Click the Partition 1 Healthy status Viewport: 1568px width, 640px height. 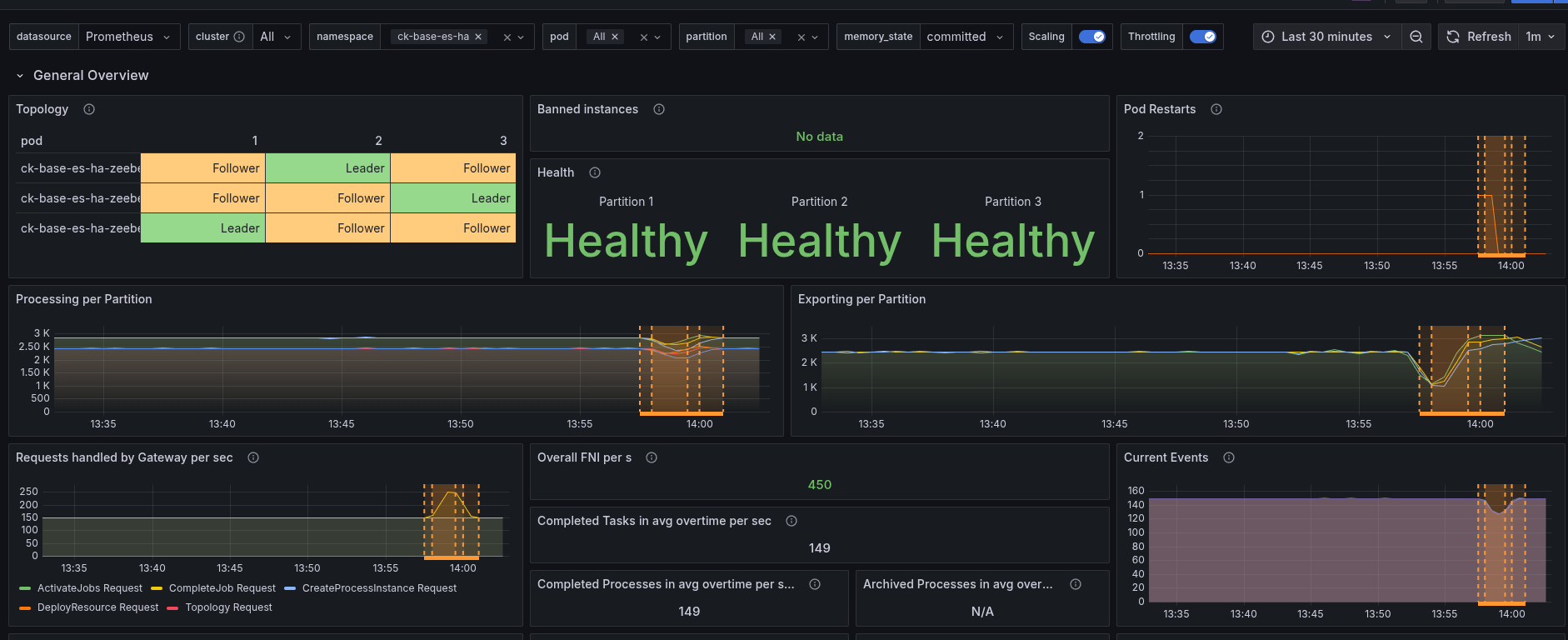point(627,242)
